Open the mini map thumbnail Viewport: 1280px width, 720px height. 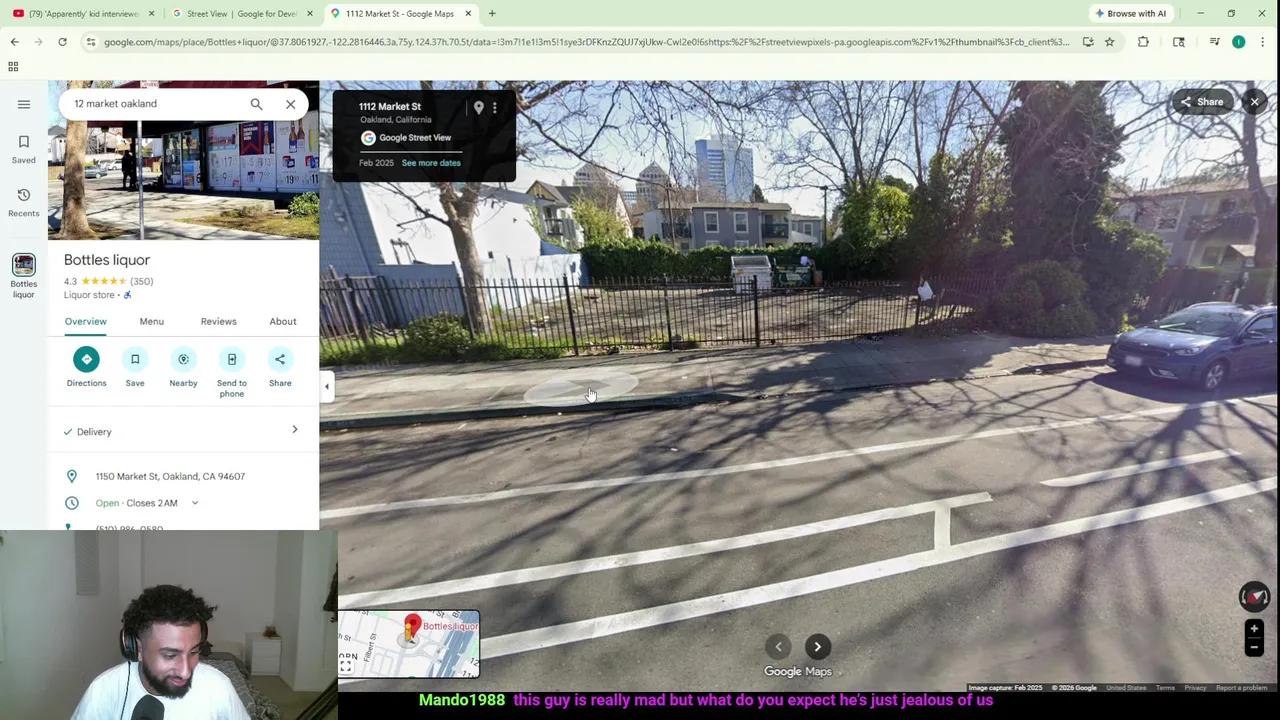coord(409,643)
